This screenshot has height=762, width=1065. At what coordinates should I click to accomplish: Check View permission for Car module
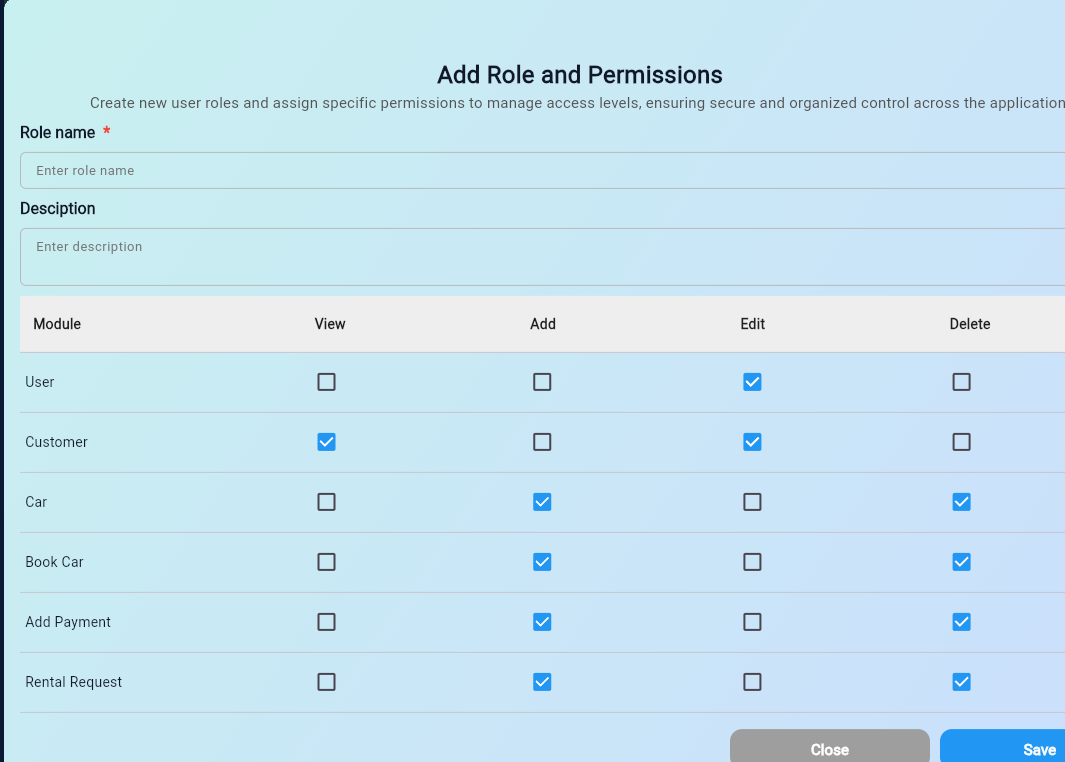326,502
